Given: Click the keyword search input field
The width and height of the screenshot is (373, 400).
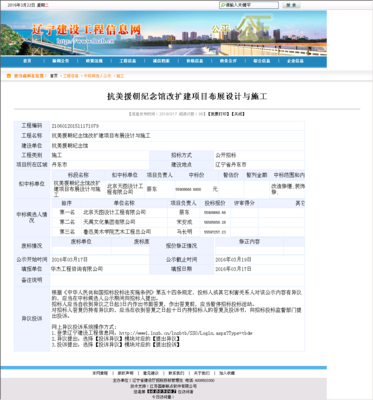Looking at the screenshot, I should click(x=249, y=5).
